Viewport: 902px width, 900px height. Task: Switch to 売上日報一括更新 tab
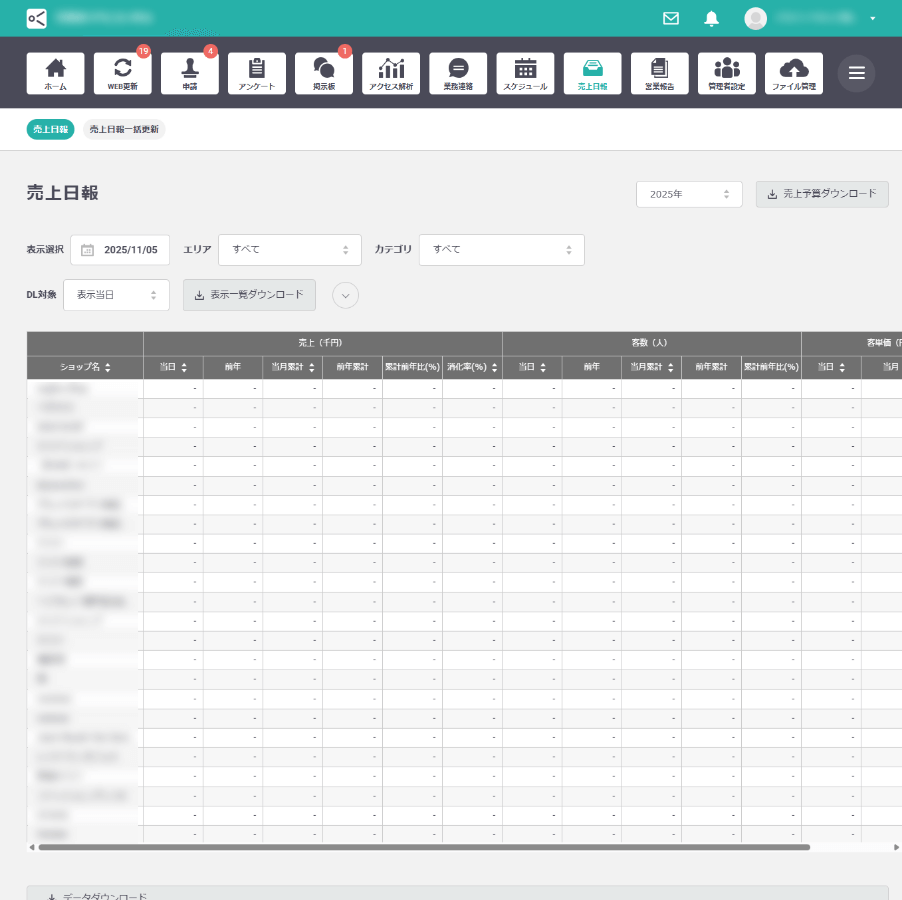124,130
